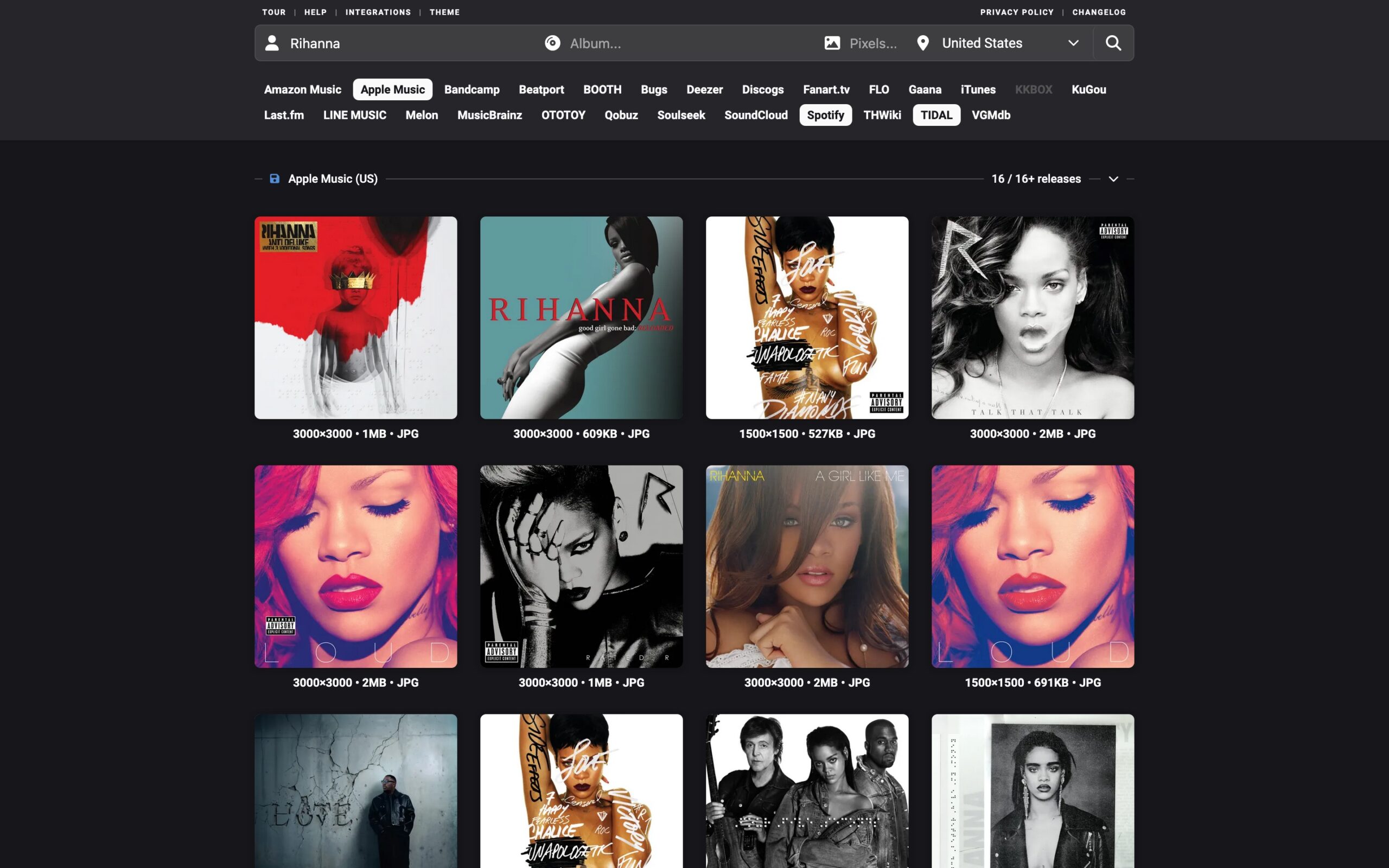Open the bottom-row Unapologetic cover
Image resolution: width=1389 pixels, height=868 pixels.
coord(582,791)
